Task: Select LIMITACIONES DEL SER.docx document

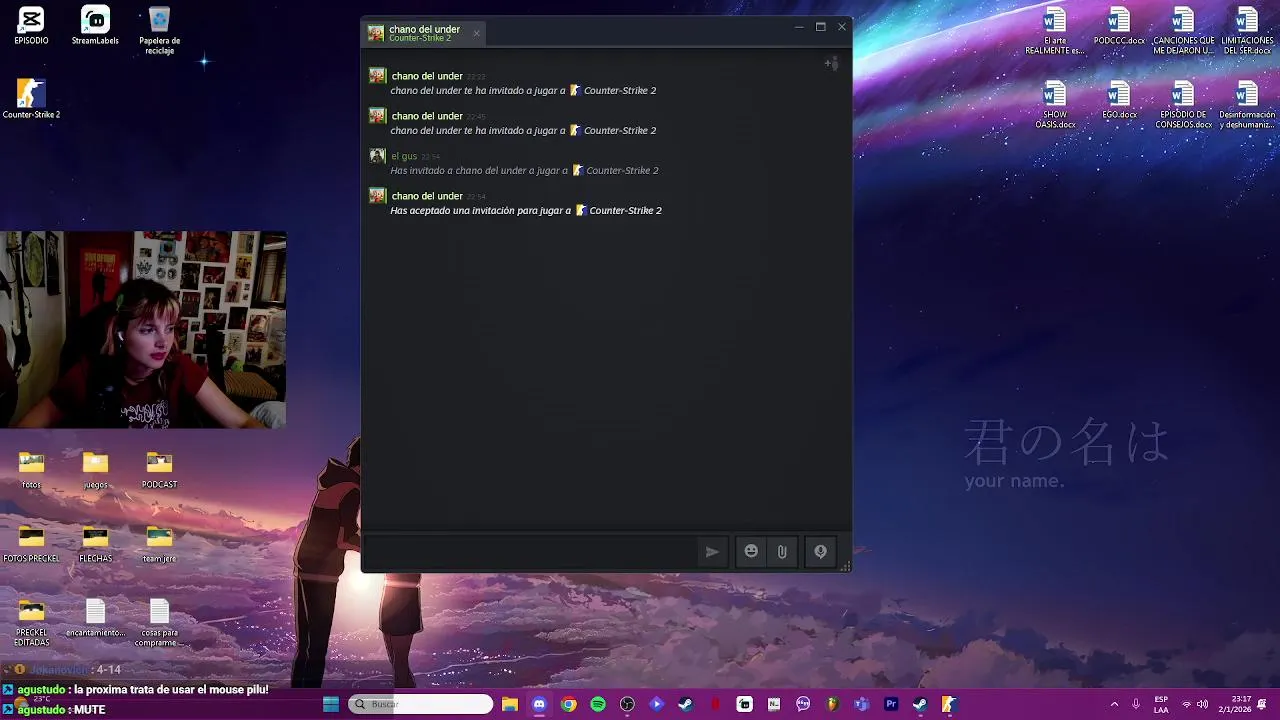Action: click(x=1246, y=30)
